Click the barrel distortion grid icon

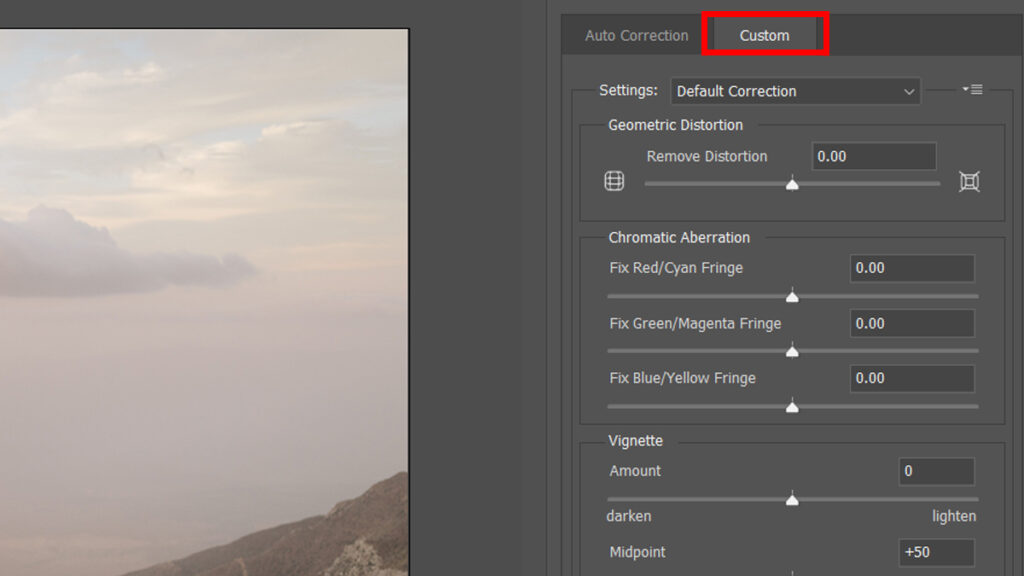pos(614,182)
